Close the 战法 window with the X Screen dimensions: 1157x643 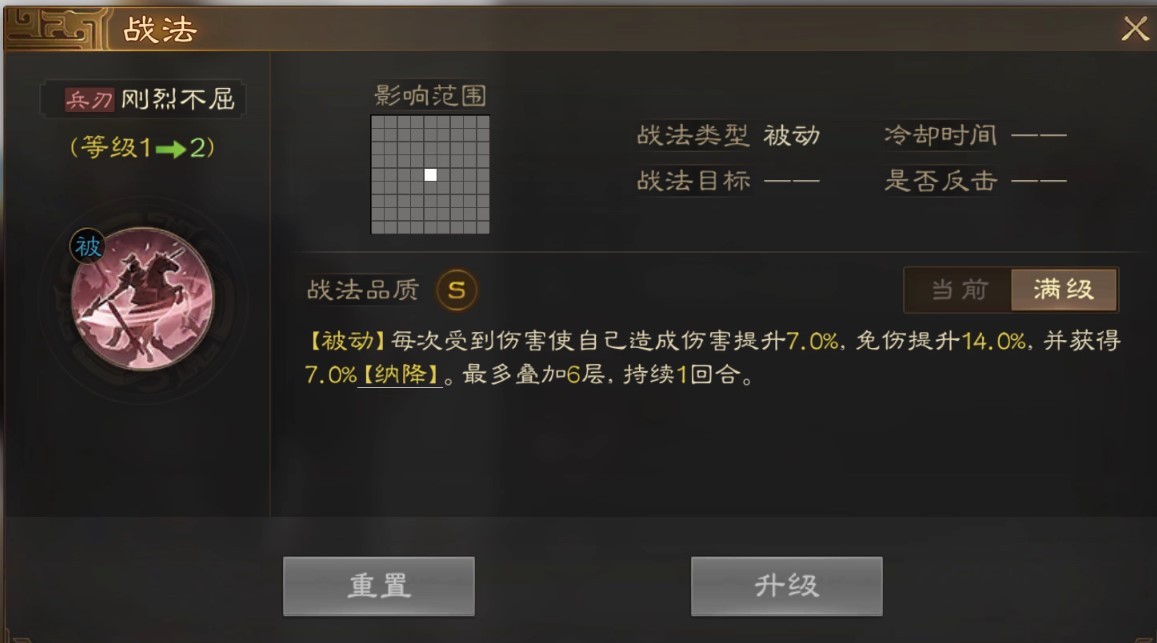point(1135,30)
